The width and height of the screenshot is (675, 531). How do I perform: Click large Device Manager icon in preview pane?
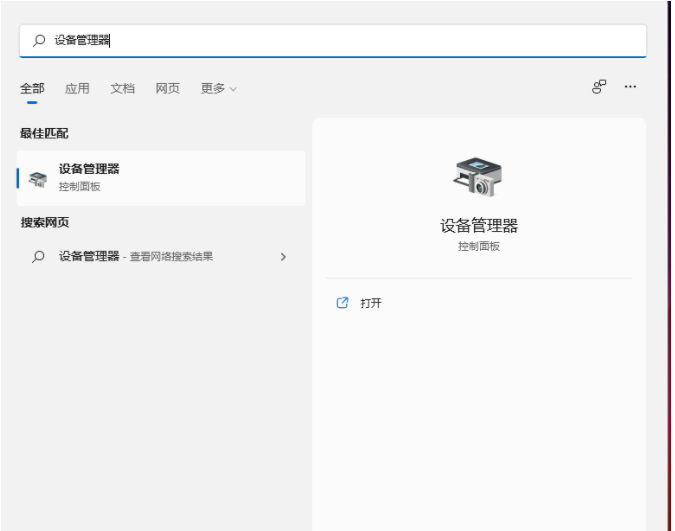(x=478, y=178)
